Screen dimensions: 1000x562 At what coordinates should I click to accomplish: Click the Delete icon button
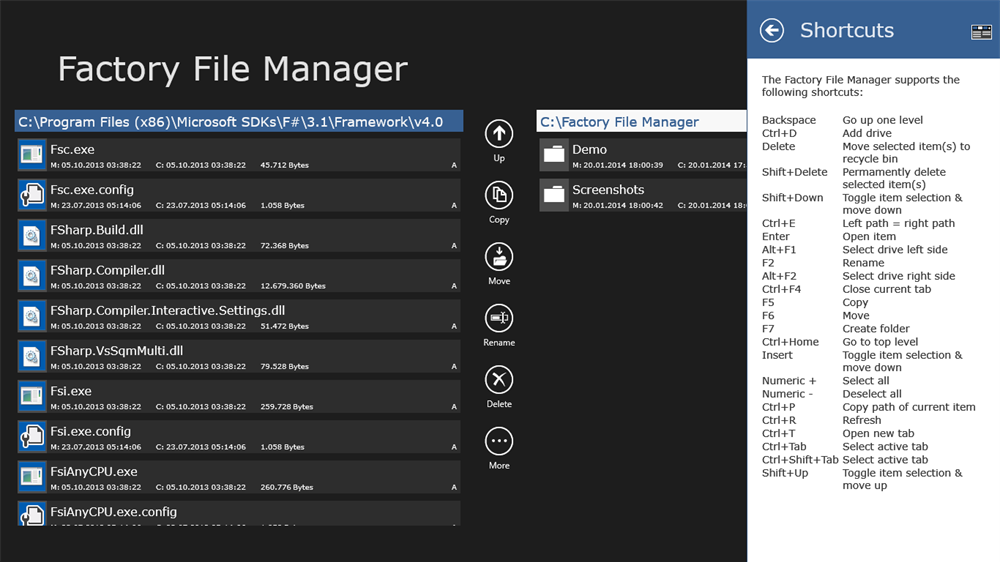(x=498, y=380)
